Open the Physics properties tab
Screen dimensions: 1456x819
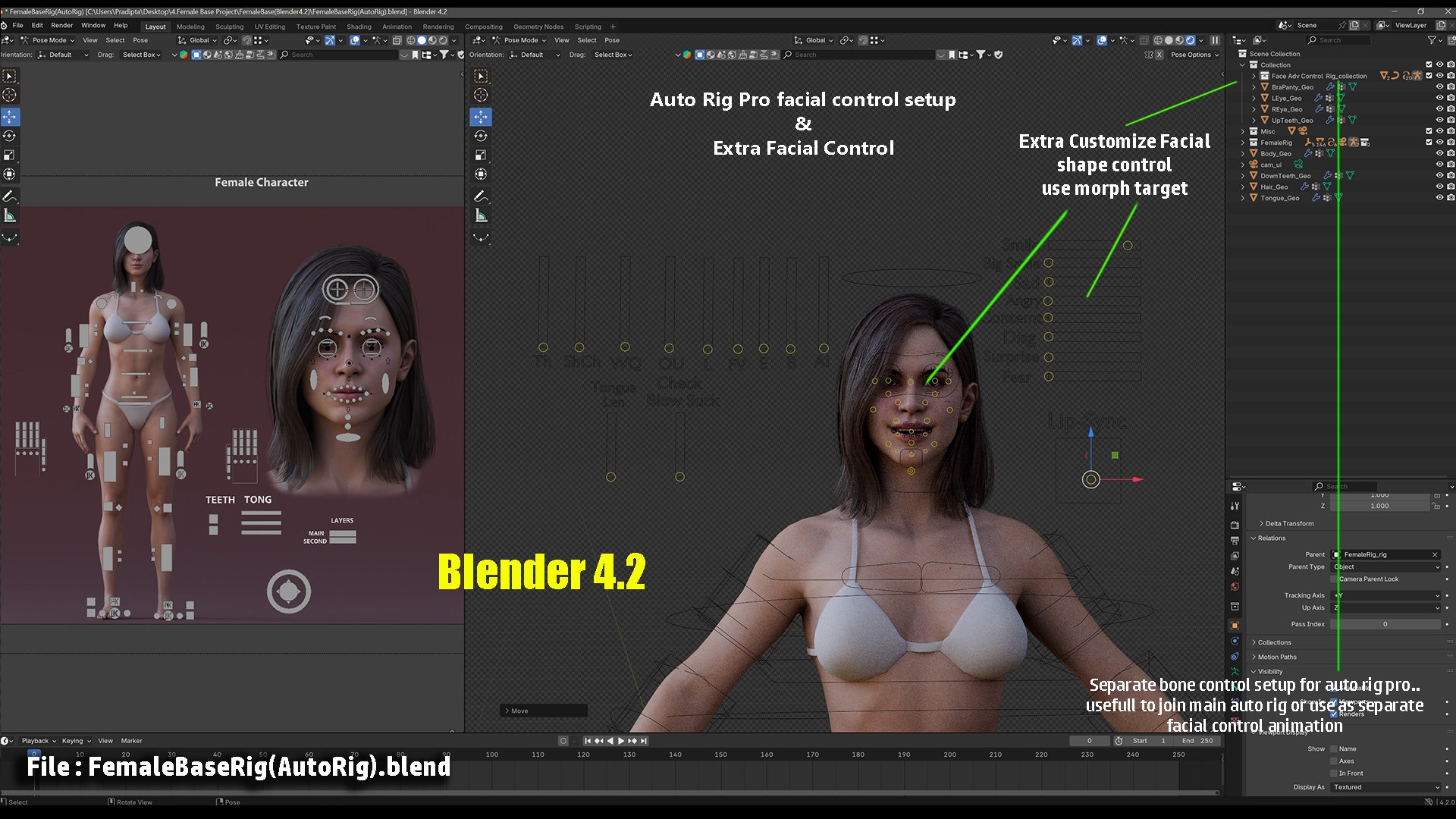(1235, 641)
